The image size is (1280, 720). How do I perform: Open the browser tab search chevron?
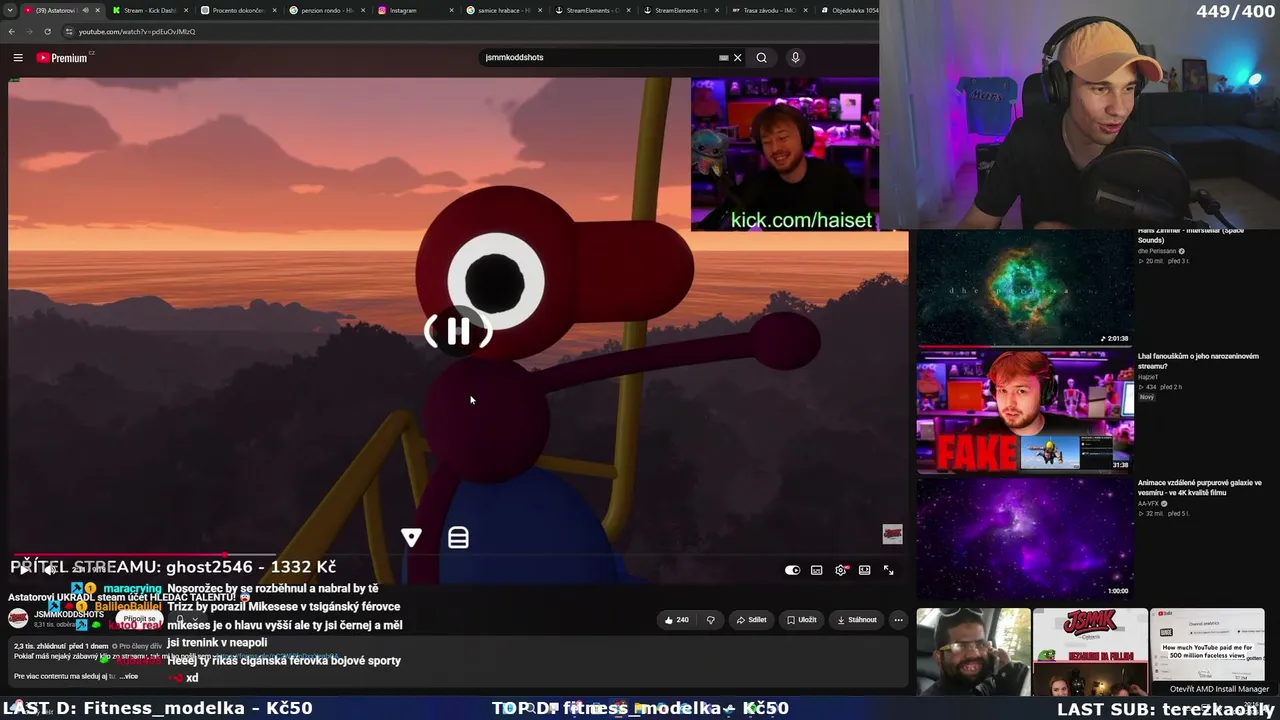click(x=11, y=10)
